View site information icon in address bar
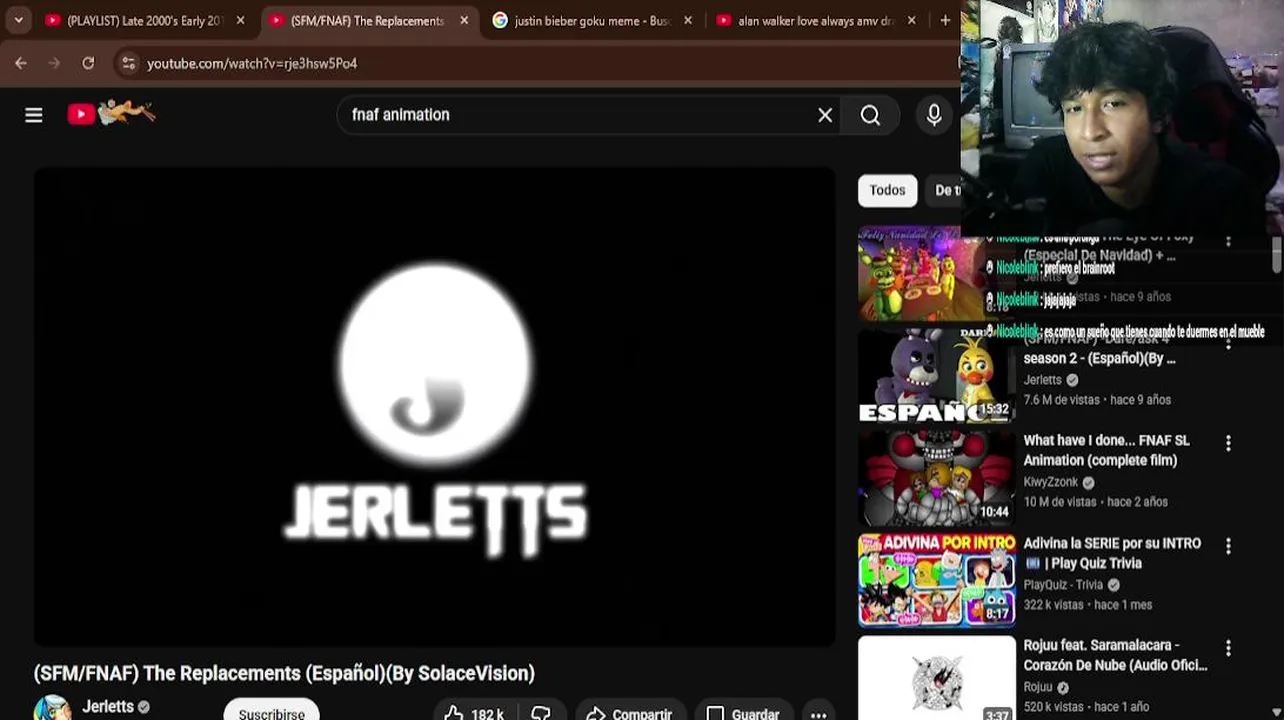Screen dimensions: 1284x720 coord(128,63)
